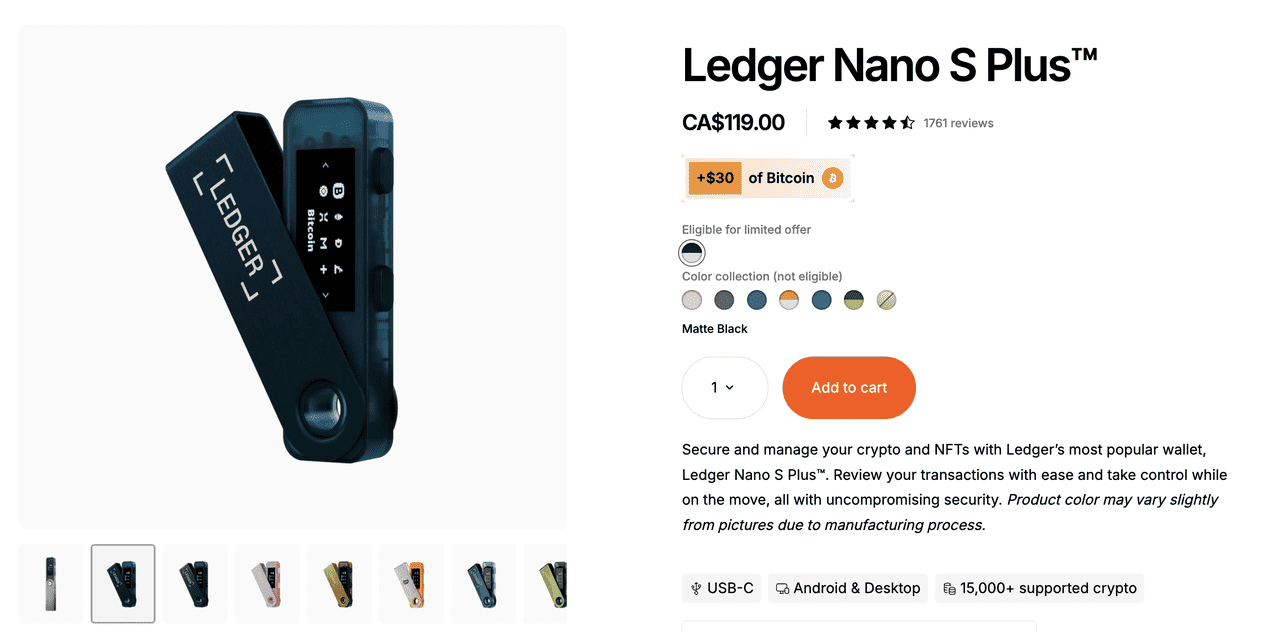Show the pink device thumbnail image

tap(267, 583)
